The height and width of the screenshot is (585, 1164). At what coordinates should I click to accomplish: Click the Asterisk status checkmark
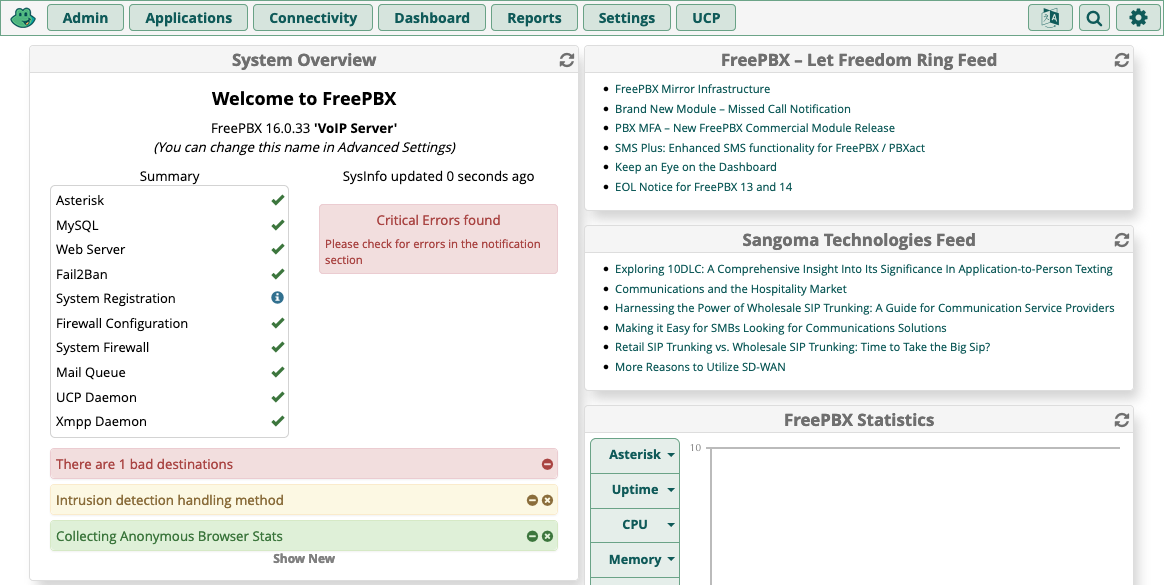point(278,200)
